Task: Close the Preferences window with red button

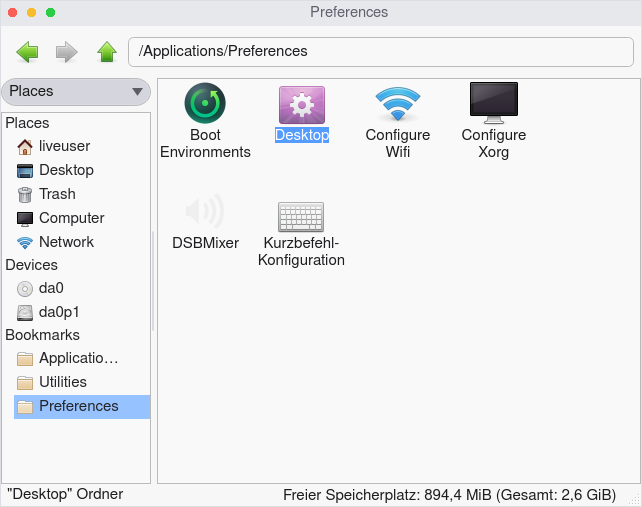Action: tap(13, 12)
